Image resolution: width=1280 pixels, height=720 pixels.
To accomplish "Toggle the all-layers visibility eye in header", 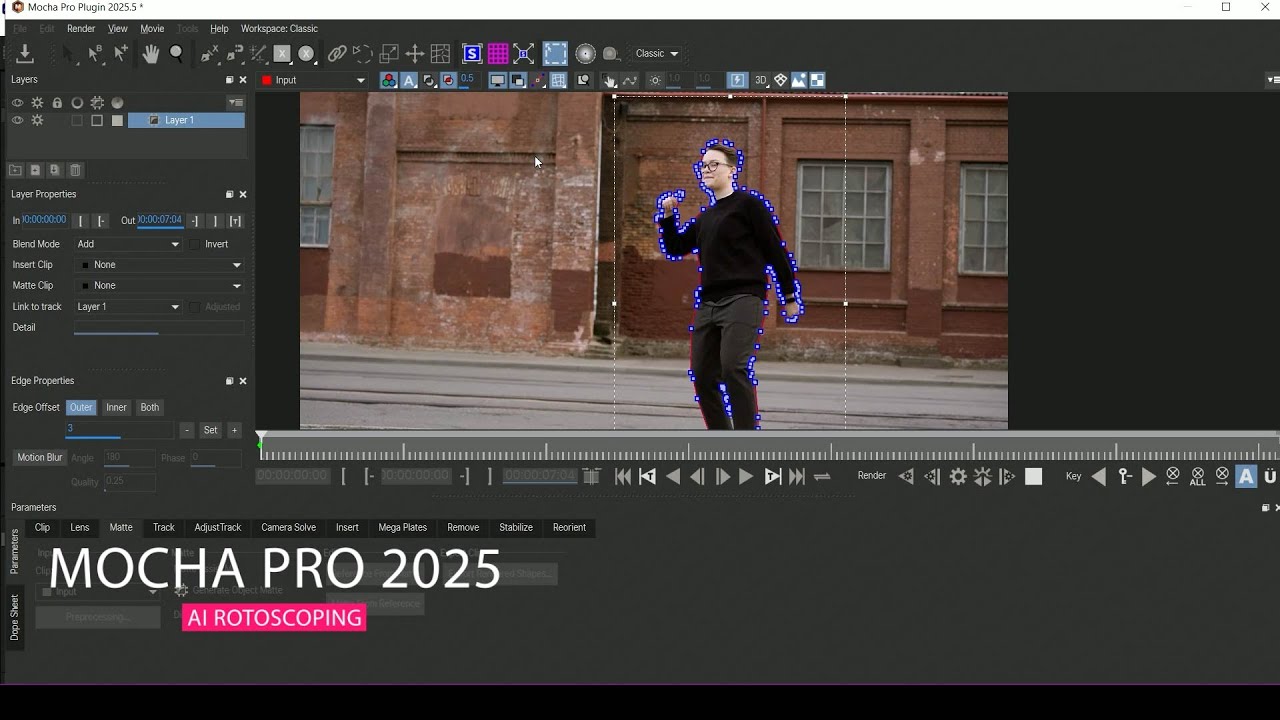I will (17, 103).
